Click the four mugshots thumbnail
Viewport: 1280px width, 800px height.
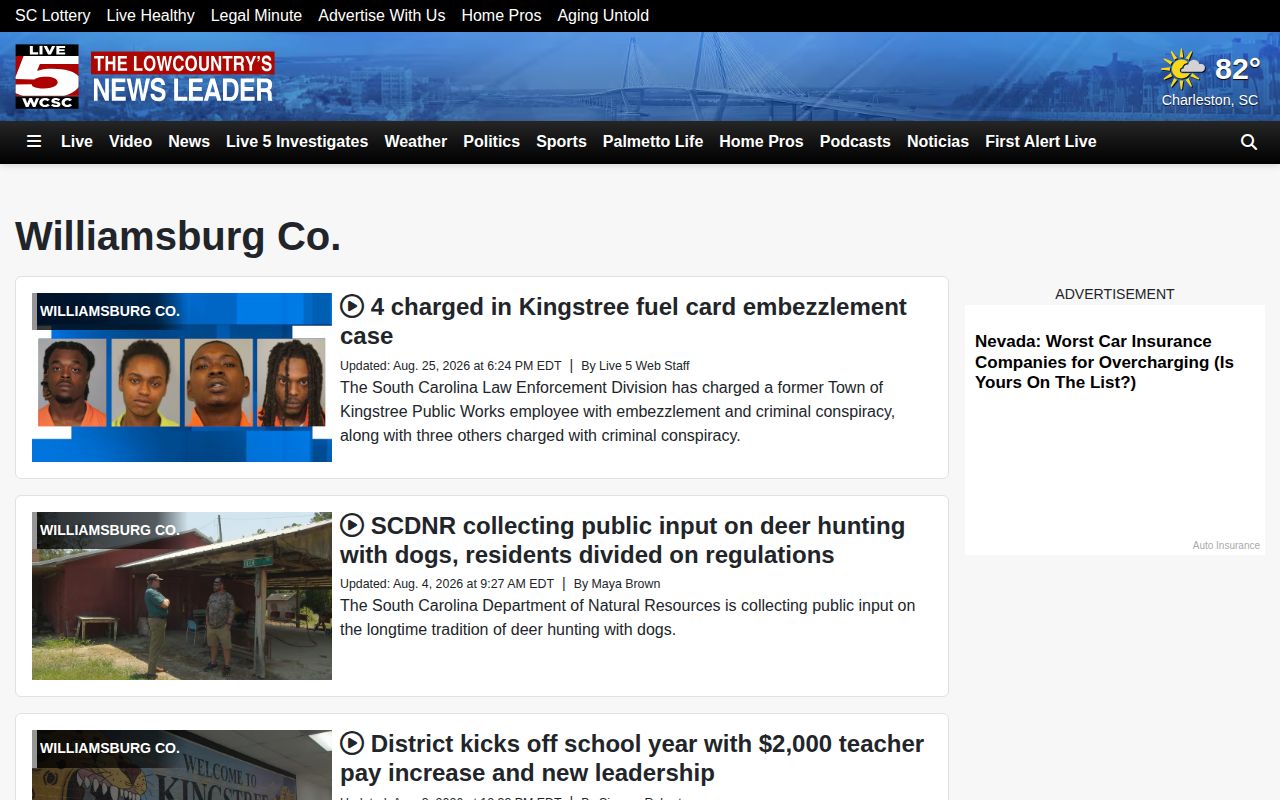(x=182, y=377)
